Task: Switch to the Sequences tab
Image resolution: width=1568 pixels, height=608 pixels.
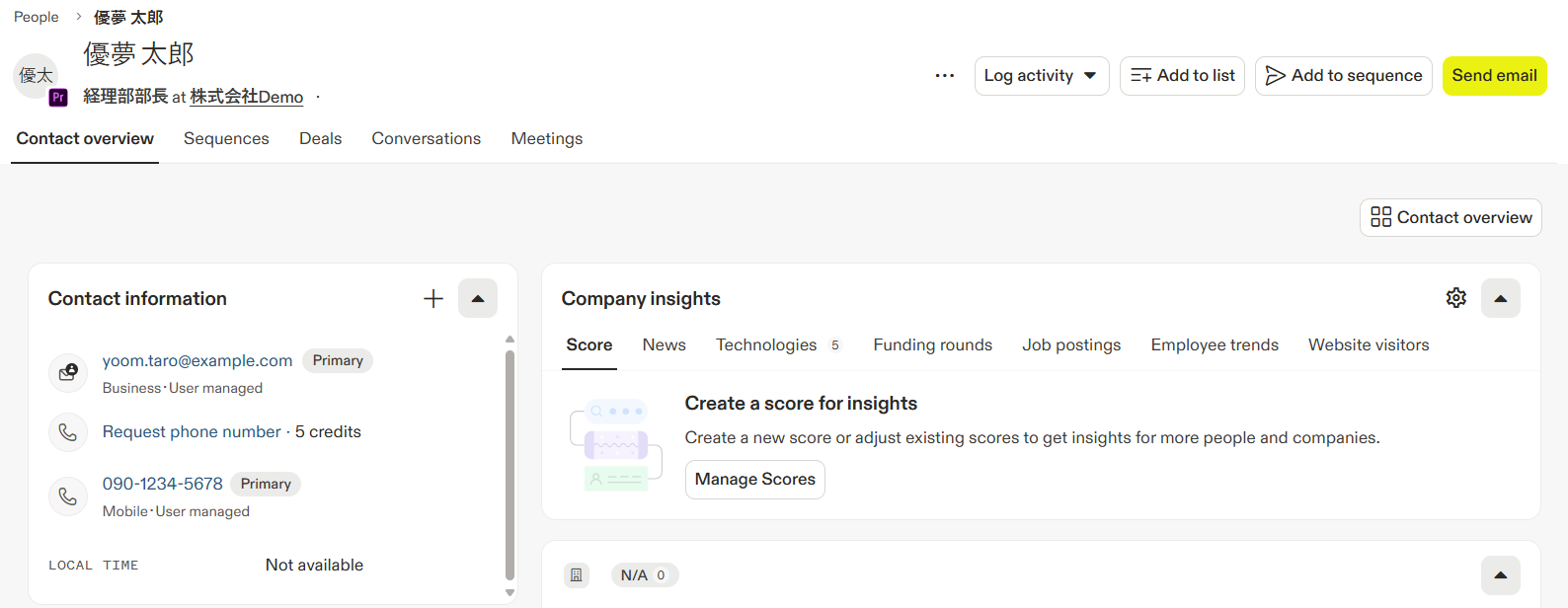Action: pos(226,139)
